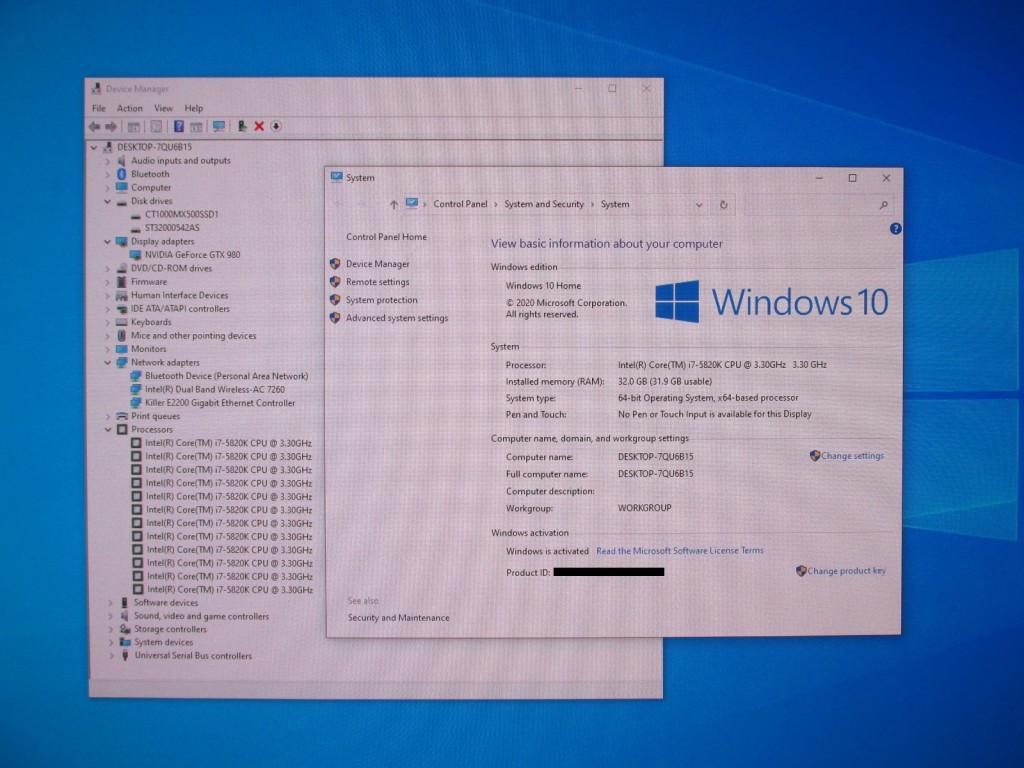Open the View menu in Device Manager
This screenshot has height=768, width=1024.
163,108
